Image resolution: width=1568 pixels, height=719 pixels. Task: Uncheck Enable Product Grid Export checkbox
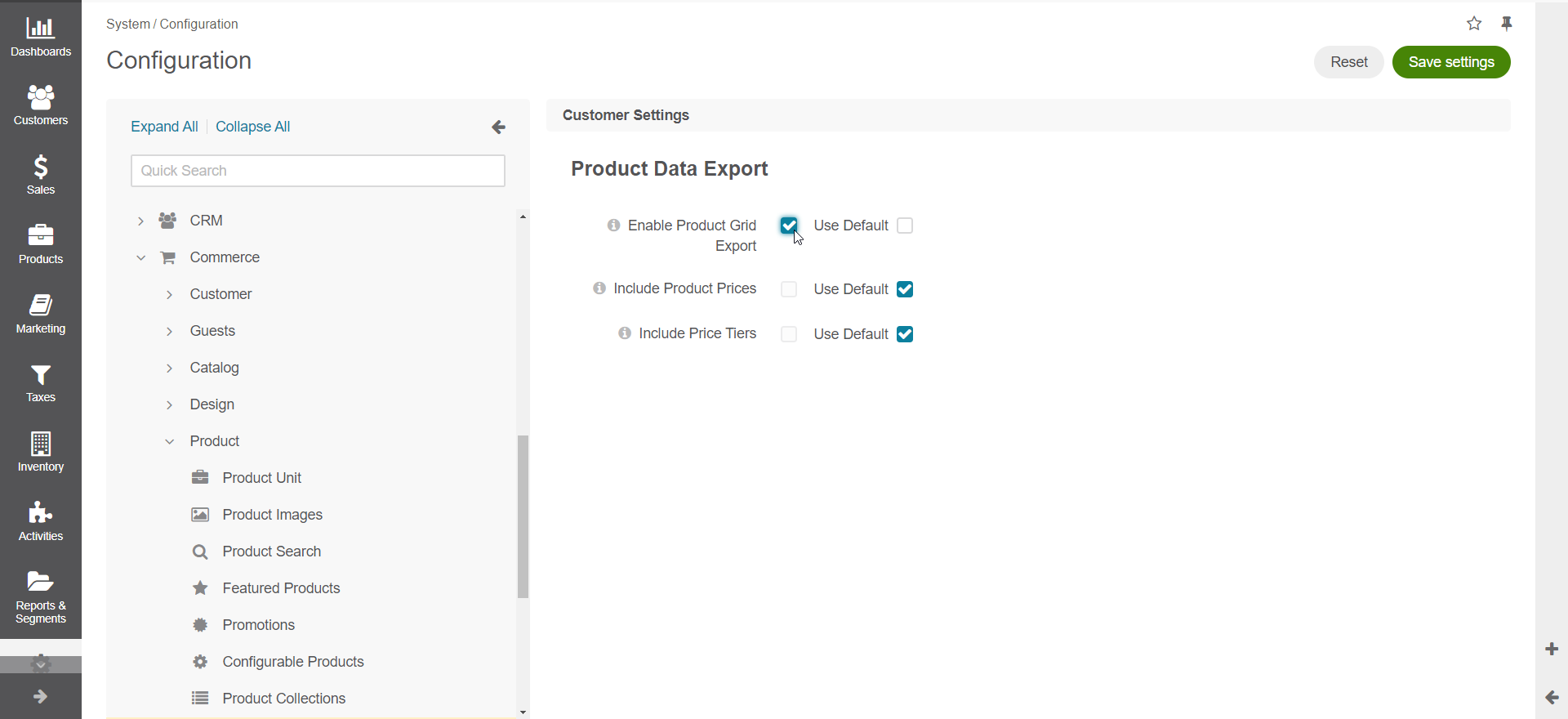coord(789,226)
